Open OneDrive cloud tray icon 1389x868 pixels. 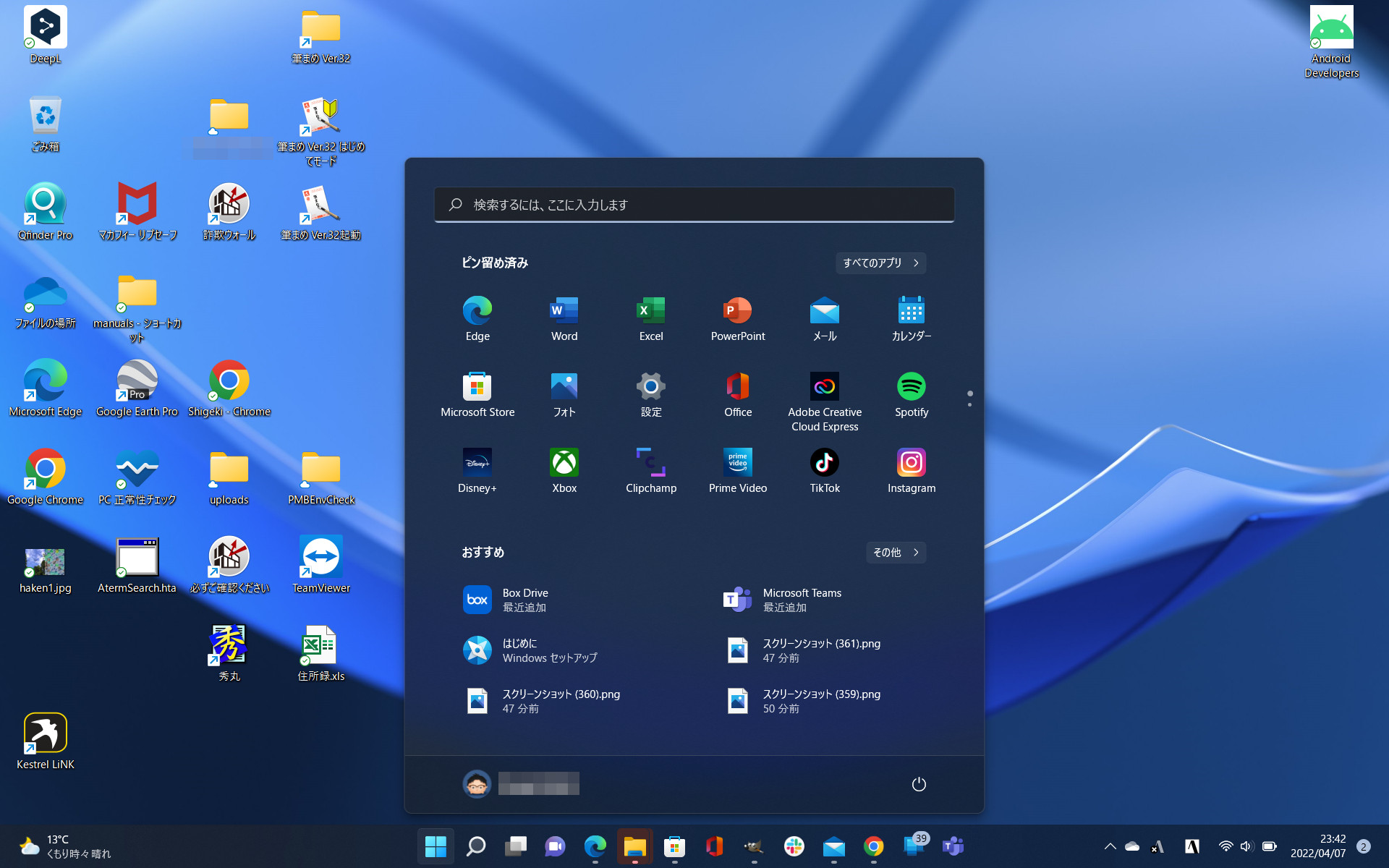(x=1133, y=846)
